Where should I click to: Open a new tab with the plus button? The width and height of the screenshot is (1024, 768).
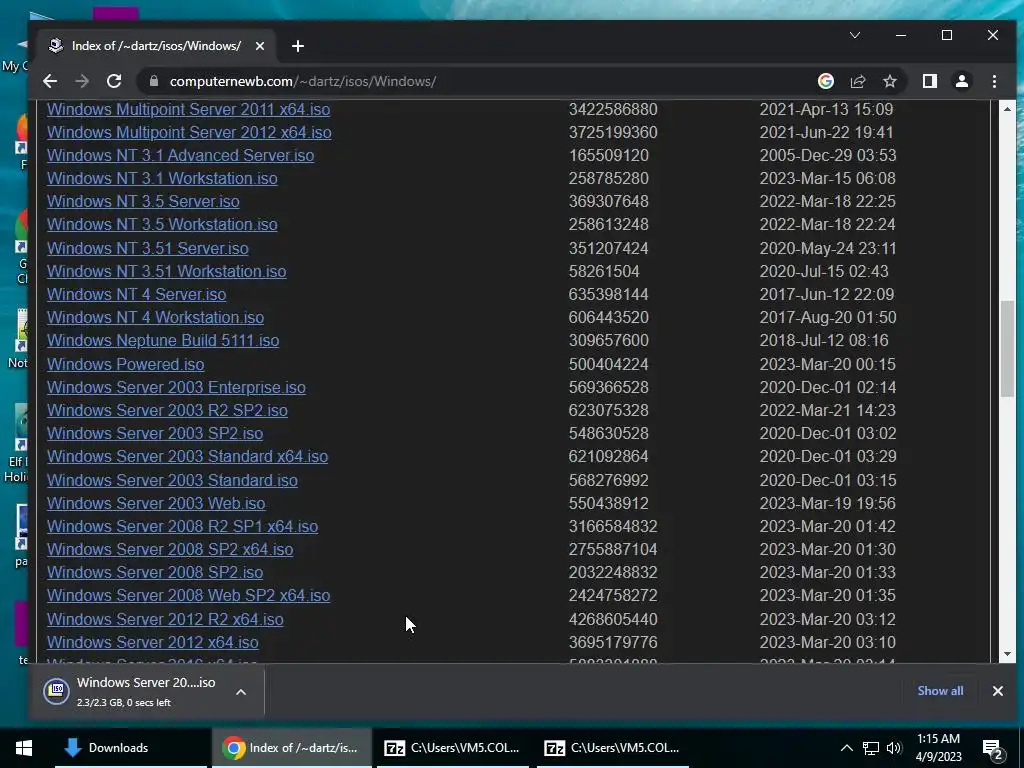pyautogui.click(x=298, y=46)
